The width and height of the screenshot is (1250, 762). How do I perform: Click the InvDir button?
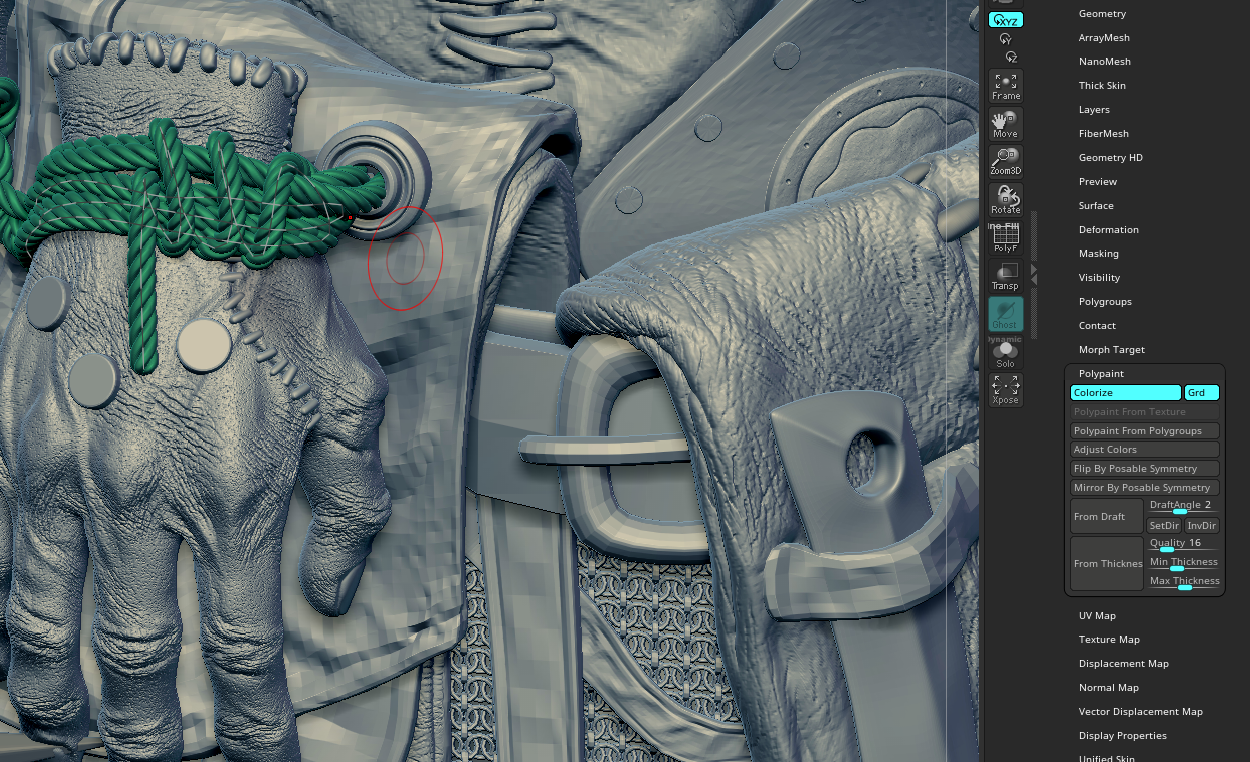(x=1202, y=526)
